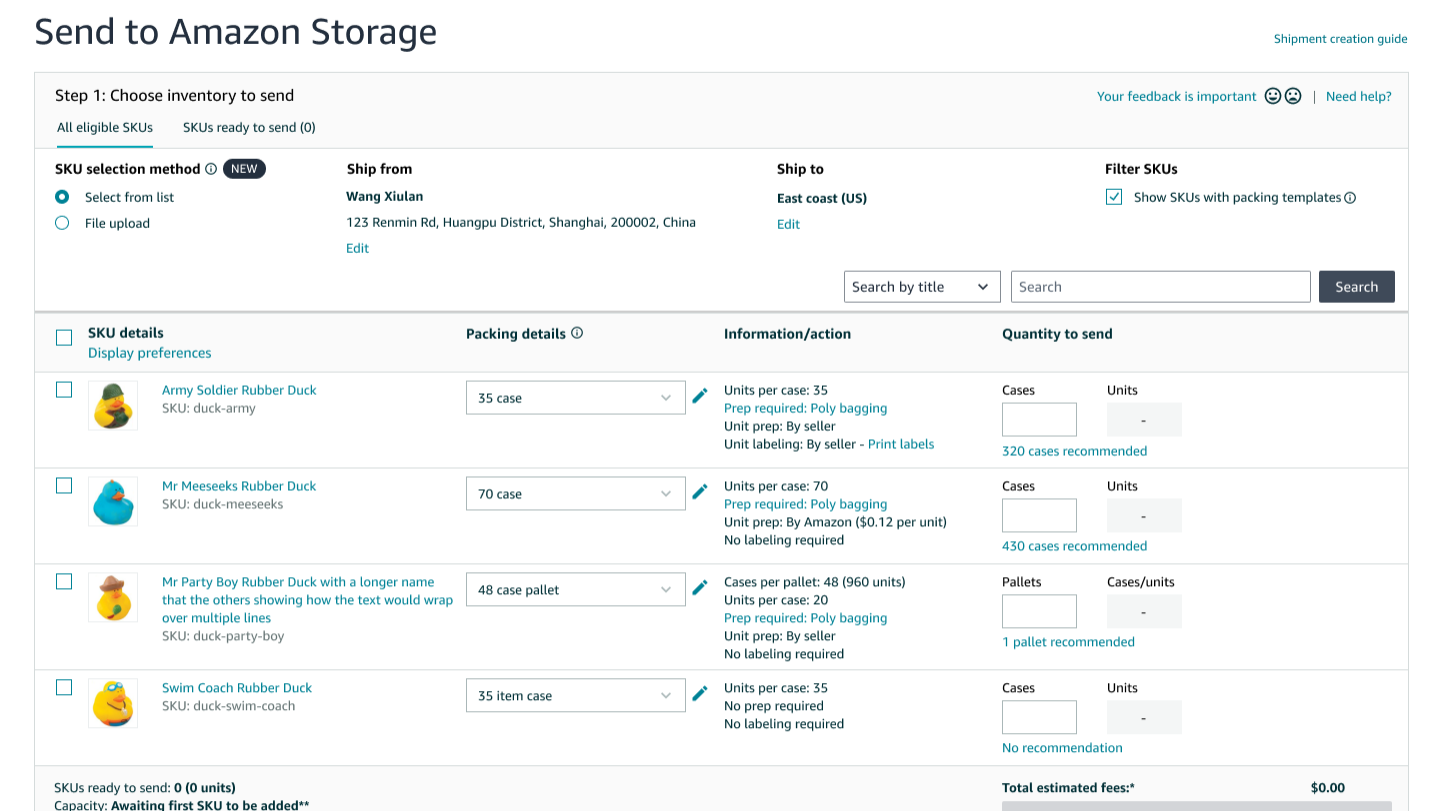Open Display preferences link
Image resolution: width=1443 pixels, height=811 pixels.
click(x=150, y=353)
